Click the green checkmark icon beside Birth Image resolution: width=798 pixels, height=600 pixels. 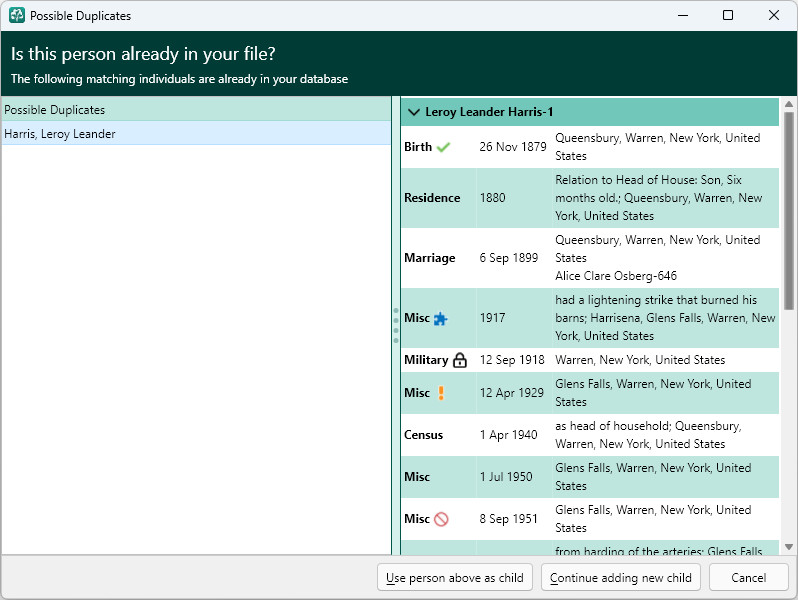(x=443, y=147)
